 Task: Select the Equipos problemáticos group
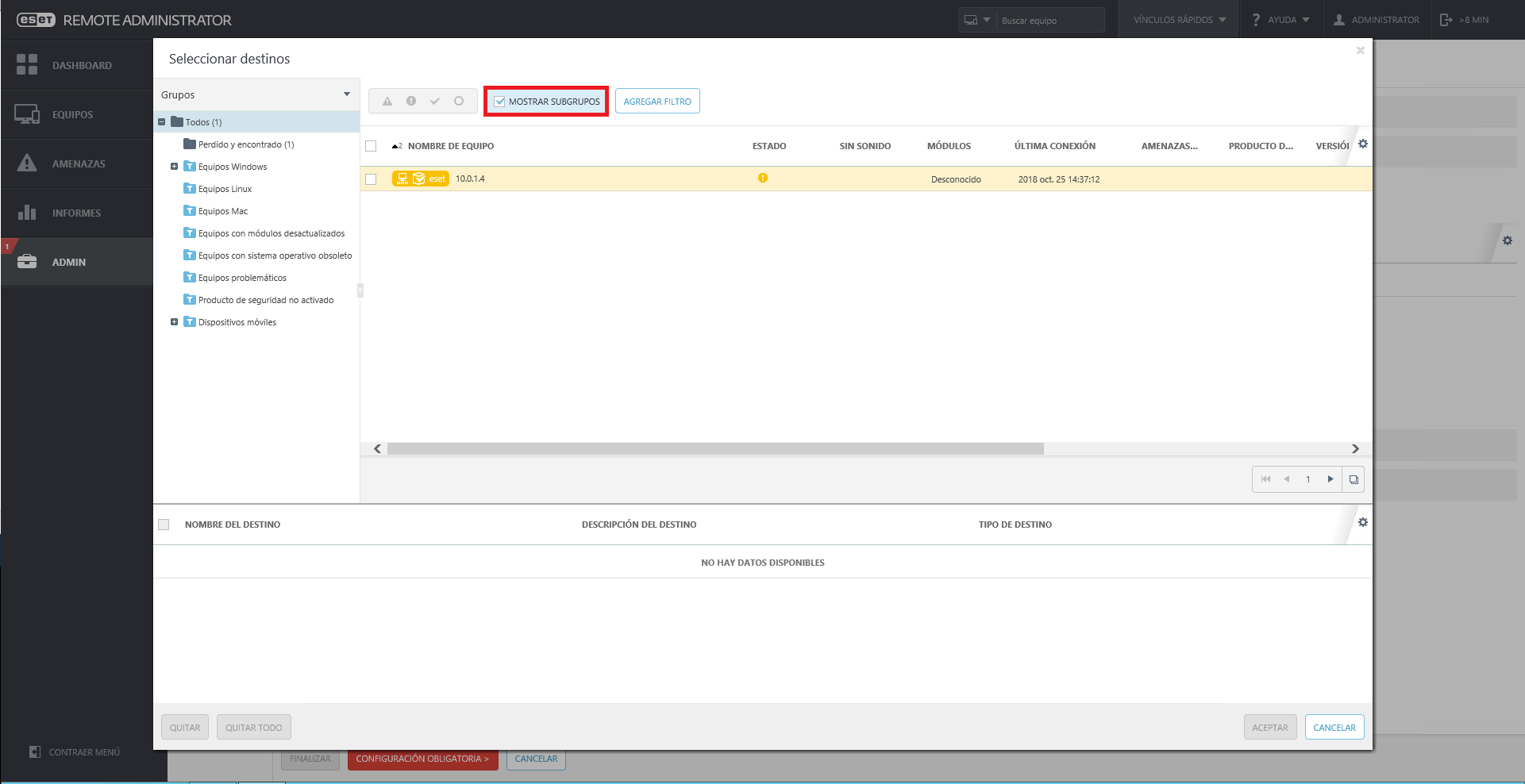(x=242, y=278)
